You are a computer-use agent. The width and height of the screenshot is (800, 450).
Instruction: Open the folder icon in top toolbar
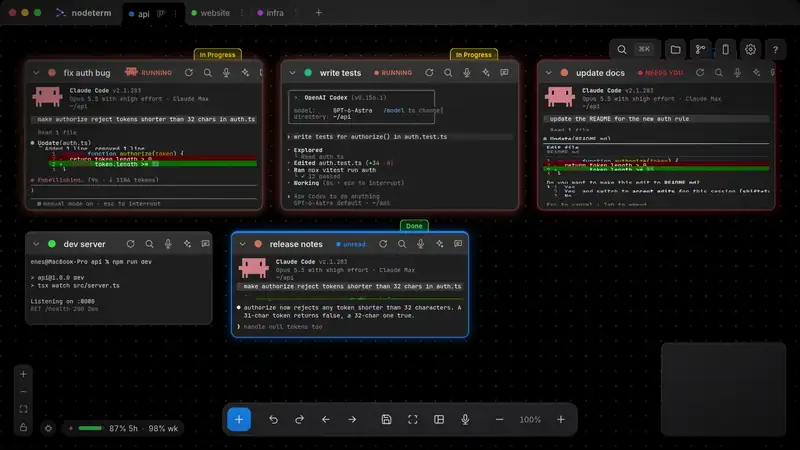click(676, 49)
